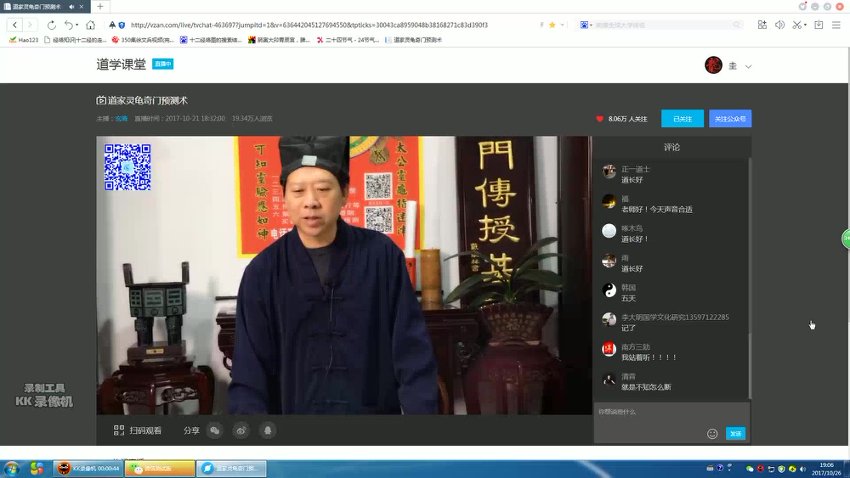Click avatar of commenter 南方三劫

coord(609,350)
